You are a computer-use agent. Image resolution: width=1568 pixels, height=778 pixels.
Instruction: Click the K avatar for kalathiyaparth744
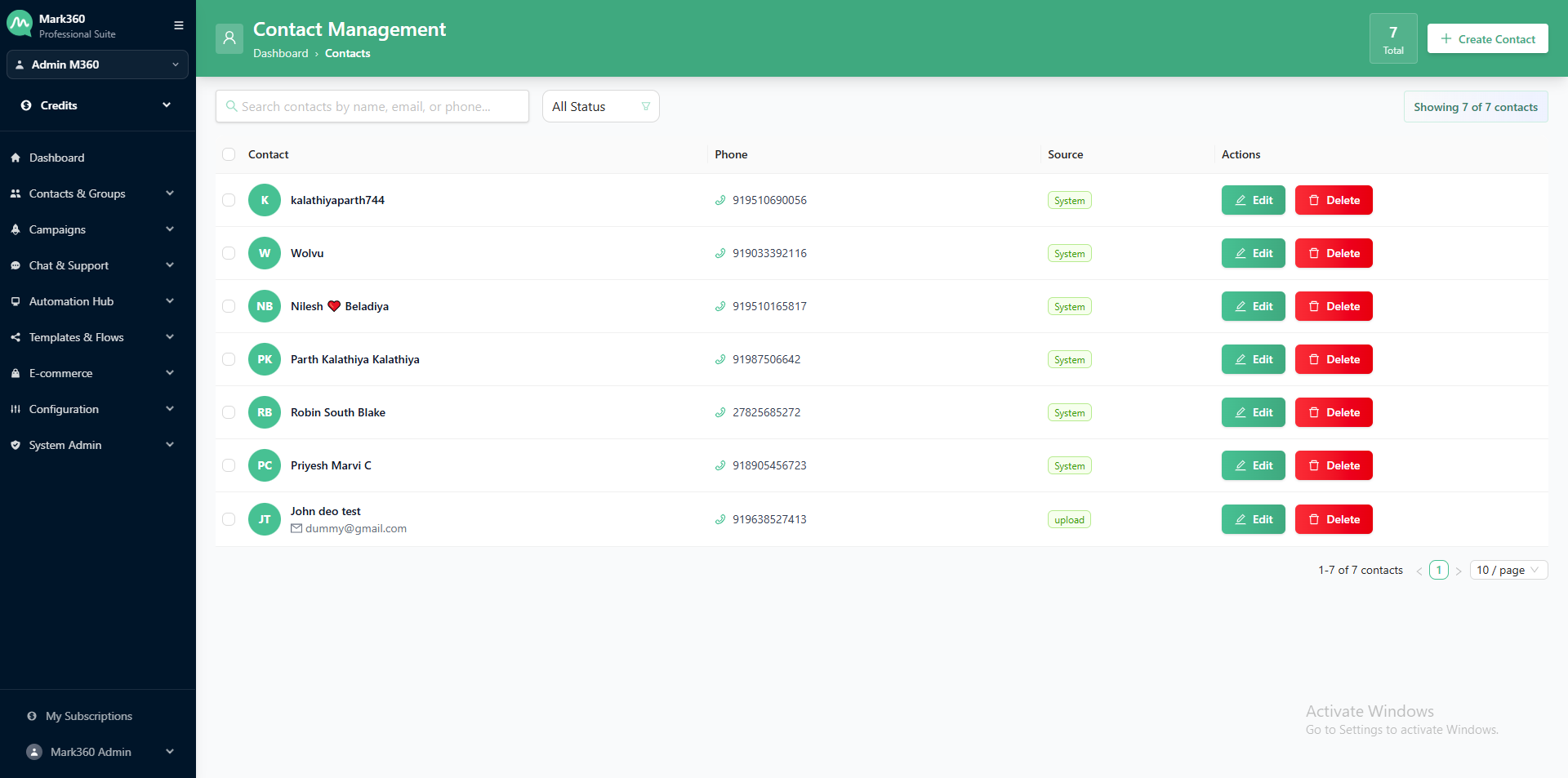tap(265, 200)
